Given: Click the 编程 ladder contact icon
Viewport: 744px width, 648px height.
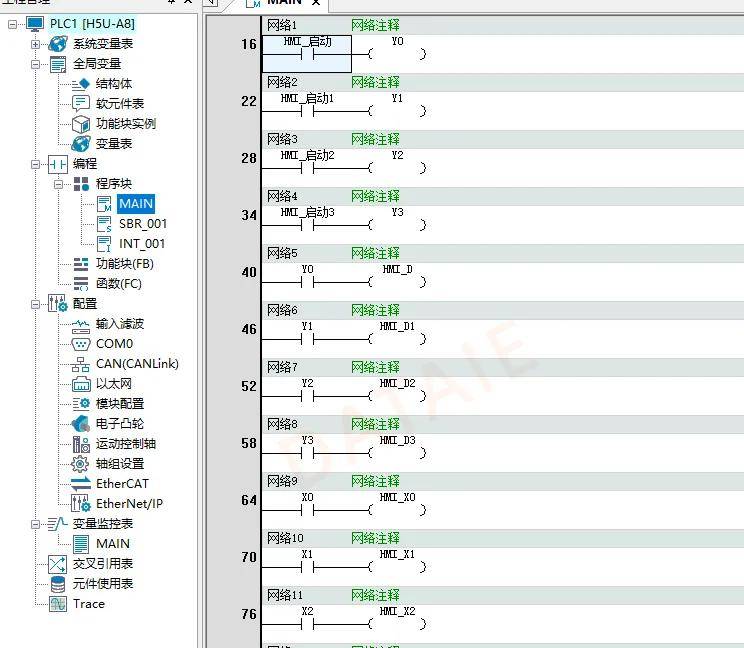Looking at the screenshot, I should click(58, 164).
